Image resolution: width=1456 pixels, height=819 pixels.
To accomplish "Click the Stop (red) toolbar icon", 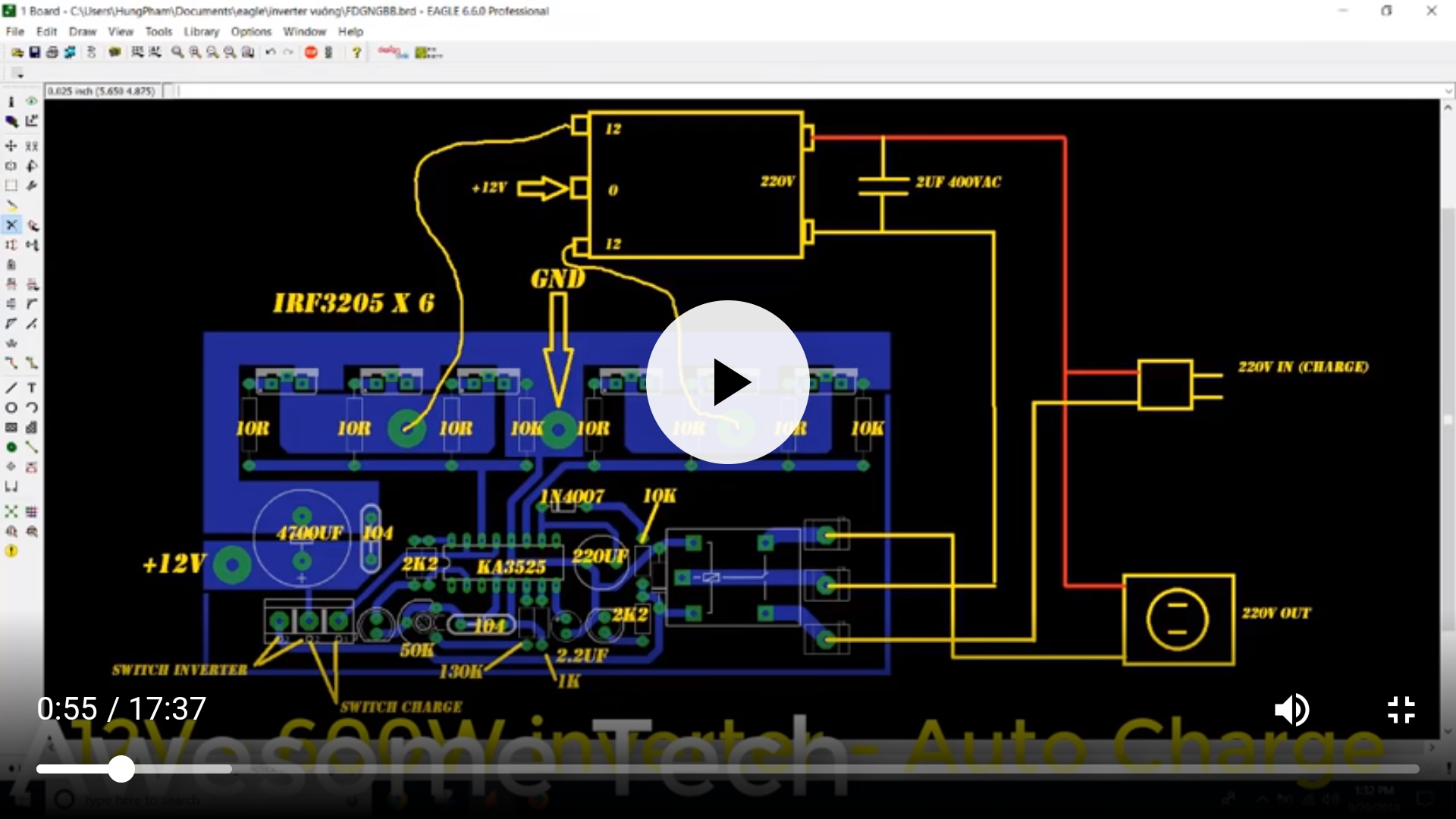I will point(311,52).
